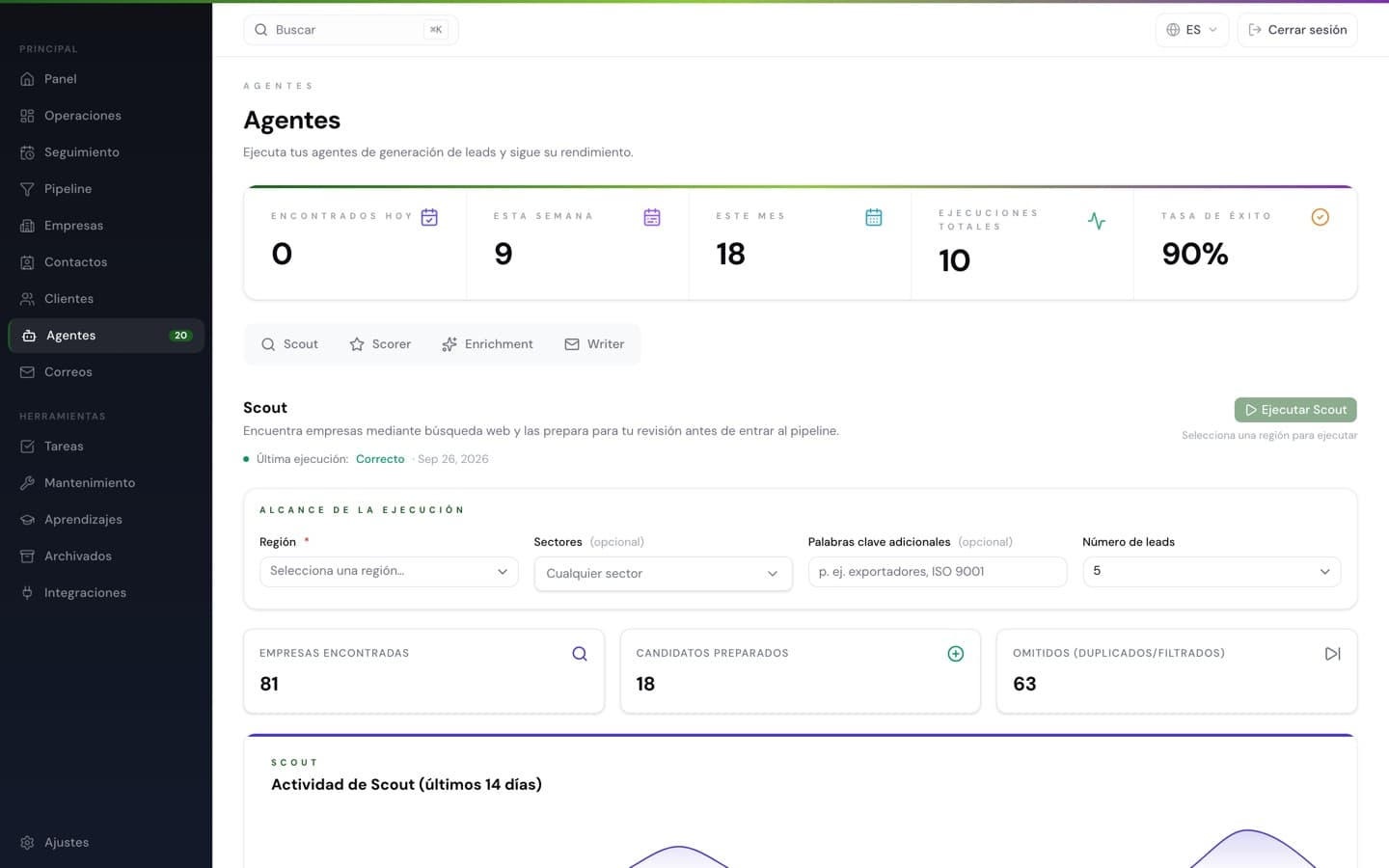Viewport: 1389px width, 868px height.
Task: Click the Correos envelope icon
Action: (x=27, y=372)
